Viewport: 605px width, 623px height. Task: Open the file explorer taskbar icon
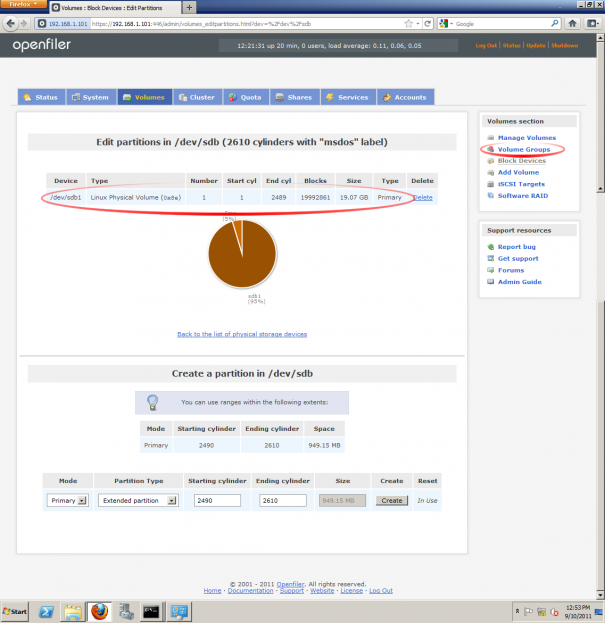(x=73, y=612)
